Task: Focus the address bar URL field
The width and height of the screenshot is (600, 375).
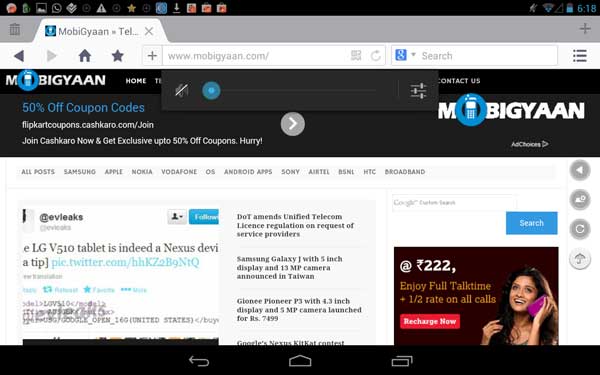Action: (x=256, y=56)
